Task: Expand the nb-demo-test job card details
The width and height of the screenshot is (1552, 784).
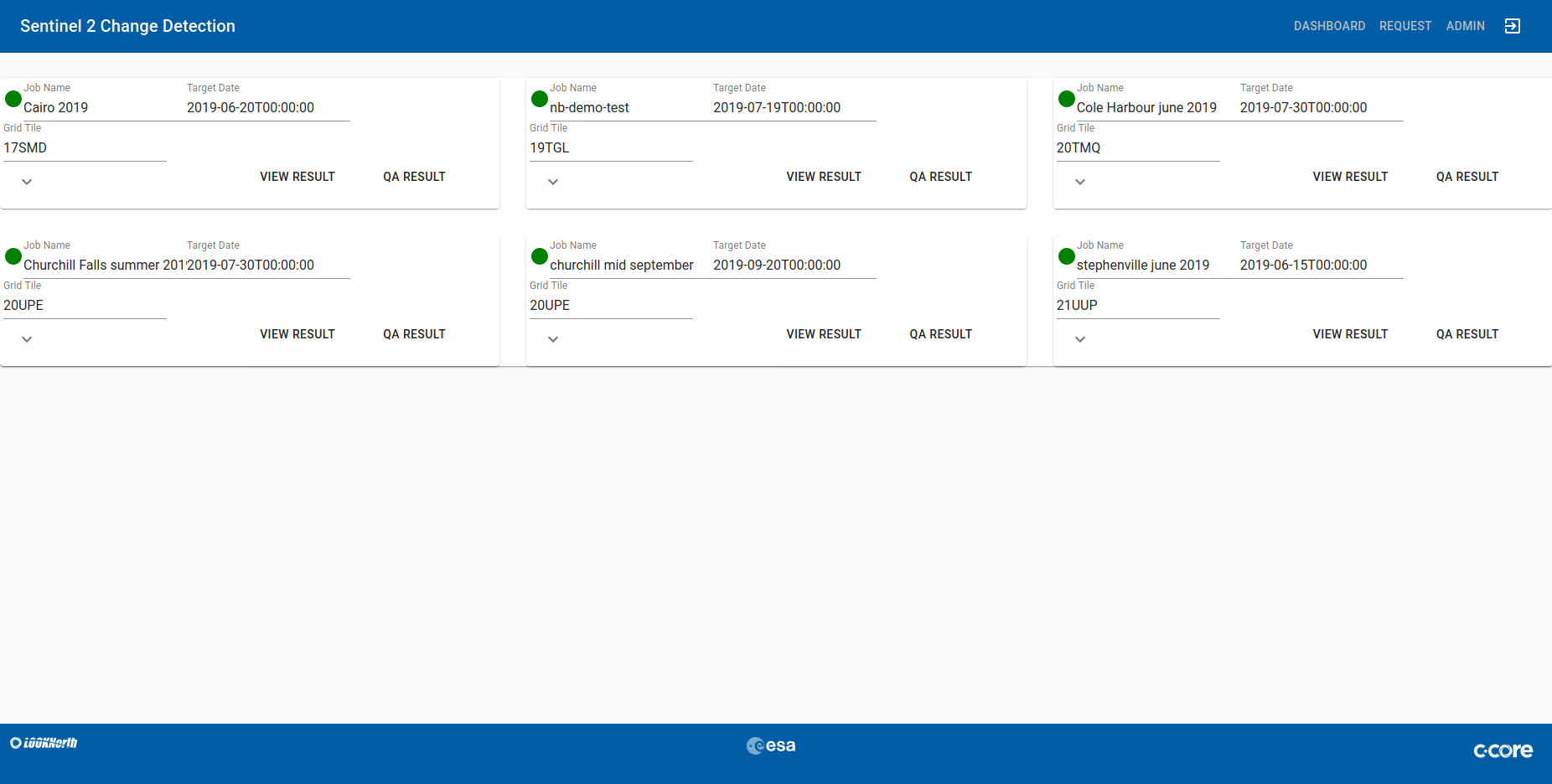Action: tap(553, 182)
